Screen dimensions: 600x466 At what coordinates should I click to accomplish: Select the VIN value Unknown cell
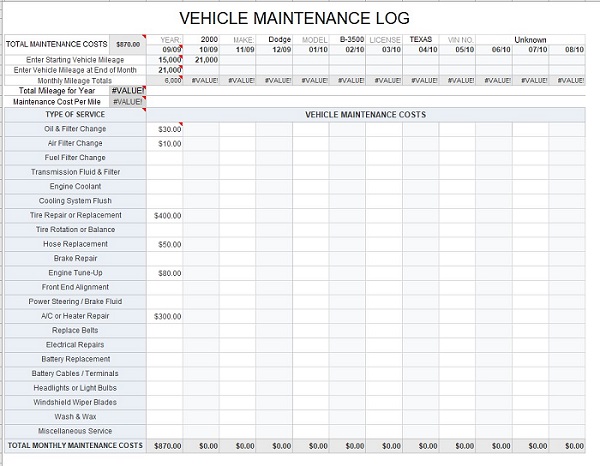pos(530,39)
